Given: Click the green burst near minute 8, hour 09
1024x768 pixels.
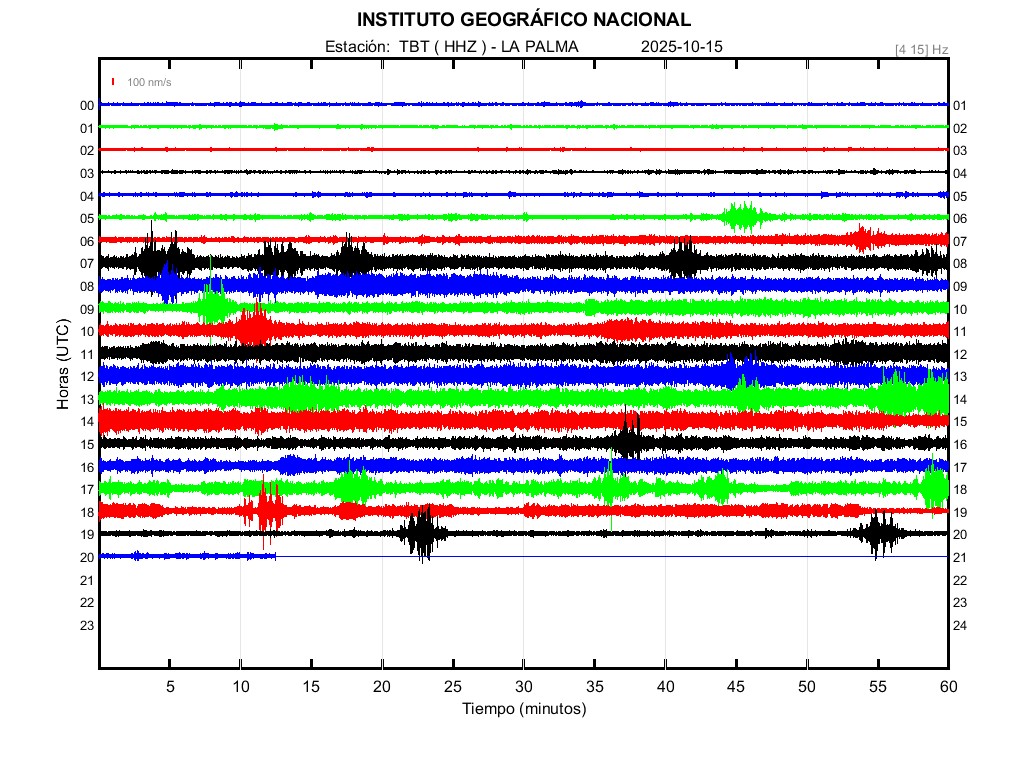Looking at the screenshot, I should [211, 305].
